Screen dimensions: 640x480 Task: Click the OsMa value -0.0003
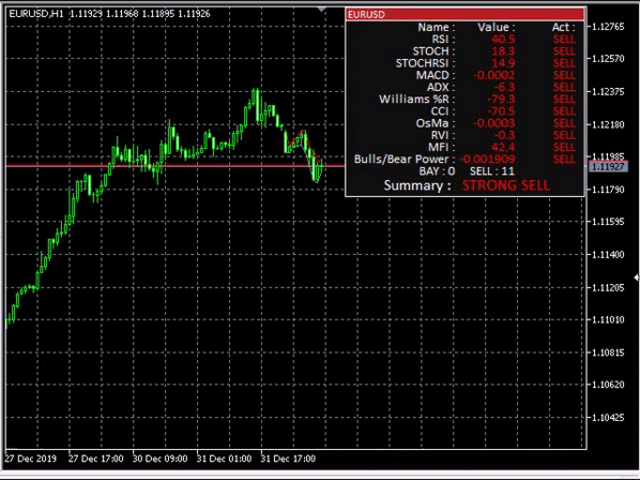click(x=494, y=123)
